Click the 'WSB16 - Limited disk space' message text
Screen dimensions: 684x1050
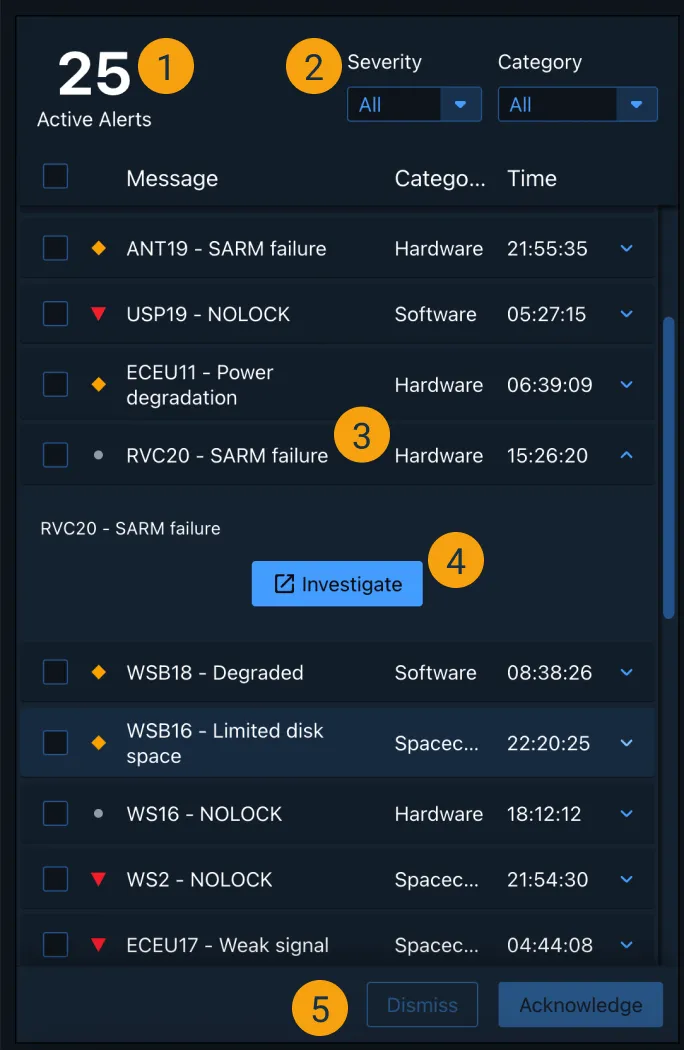coord(225,743)
